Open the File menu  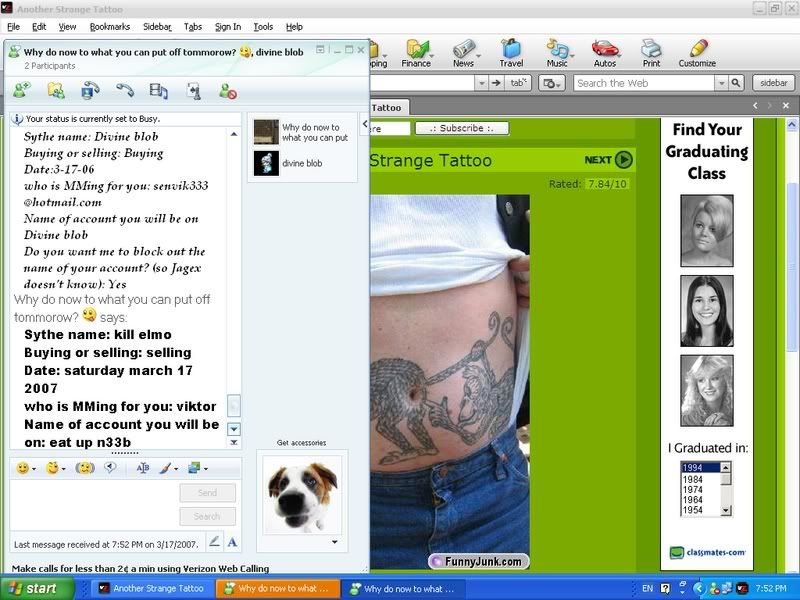(13, 27)
